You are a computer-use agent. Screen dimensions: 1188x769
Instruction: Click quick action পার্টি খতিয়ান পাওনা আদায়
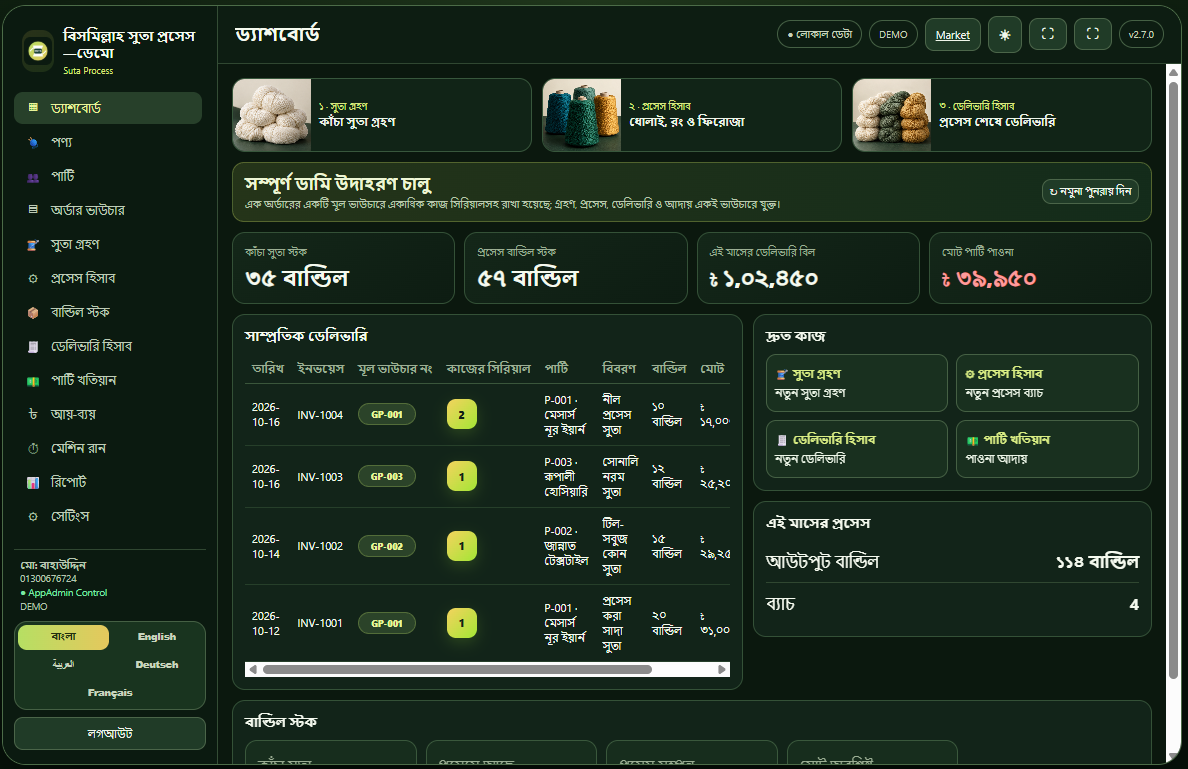tap(1047, 449)
